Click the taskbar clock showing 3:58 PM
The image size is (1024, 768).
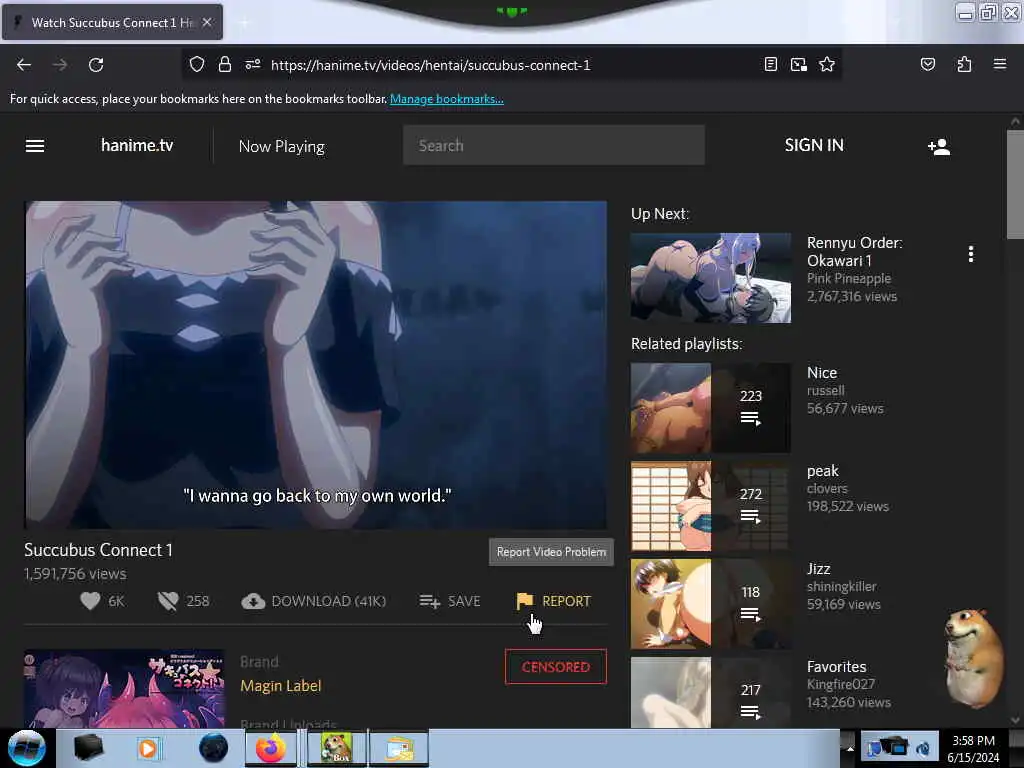pos(973,749)
